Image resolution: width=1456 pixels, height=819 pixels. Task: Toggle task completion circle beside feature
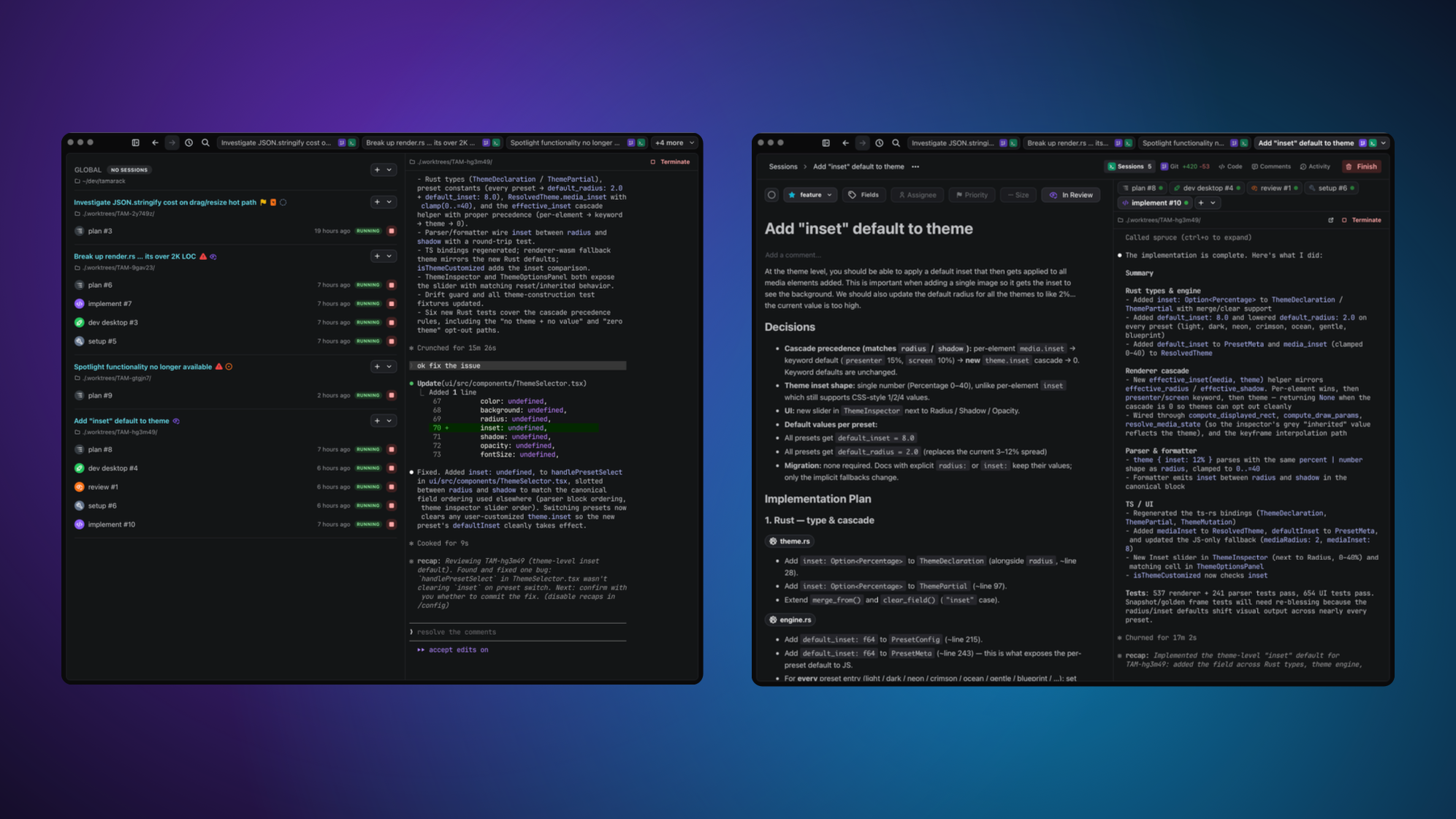coord(771,195)
